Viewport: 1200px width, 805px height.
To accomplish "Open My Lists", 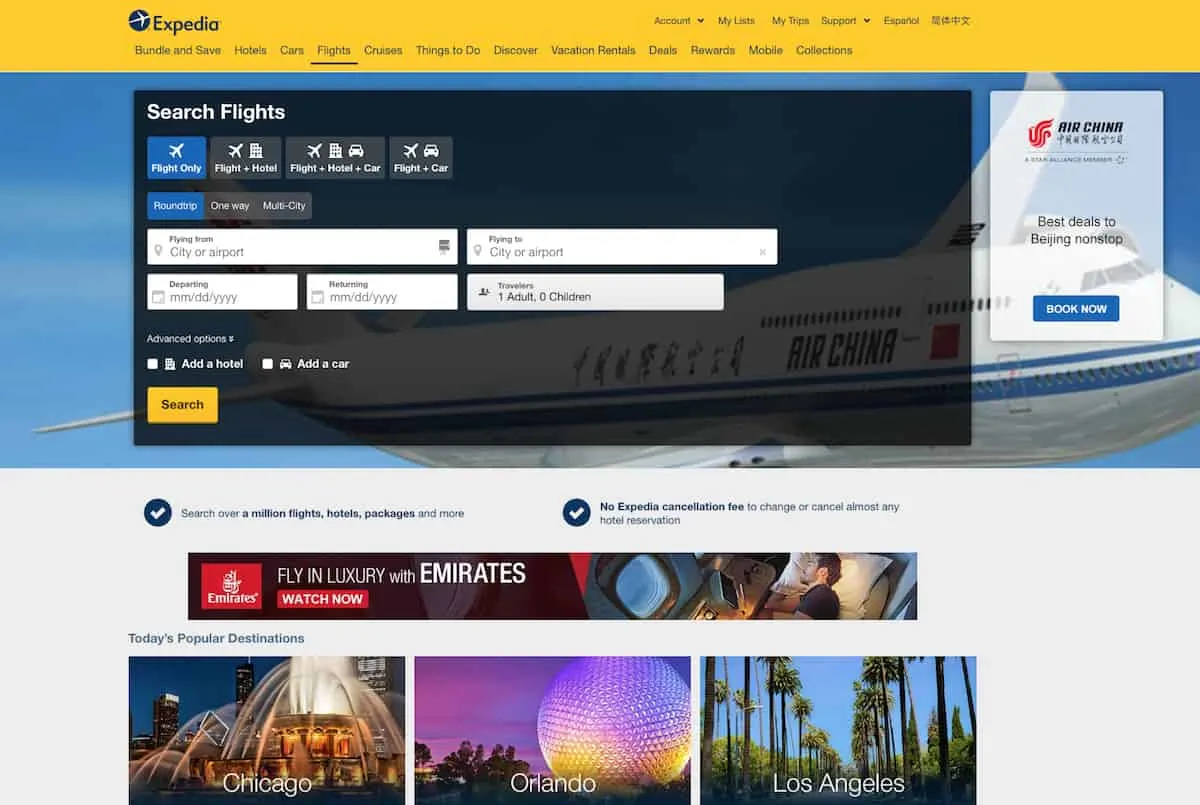I will pyautogui.click(x=736, y=21).
